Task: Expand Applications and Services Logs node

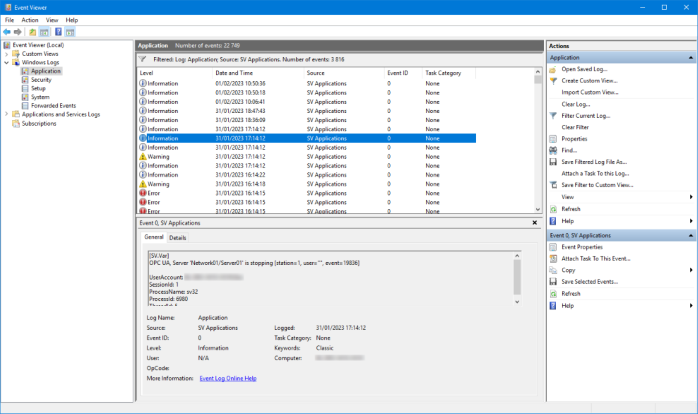Action: tap(6, 114)
